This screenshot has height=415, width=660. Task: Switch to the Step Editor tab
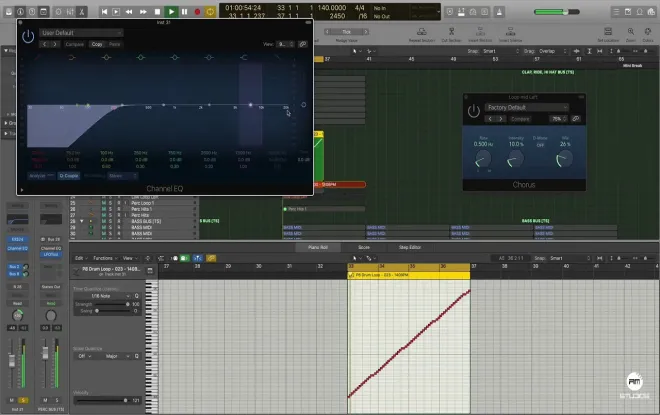pyautogui.click(x=410, y=247)
